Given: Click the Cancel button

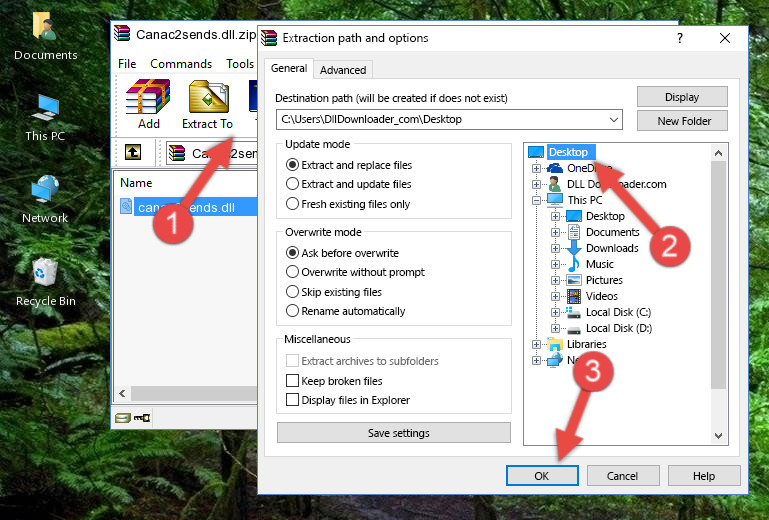Looking at the screenshot, I should click(622, 476).
